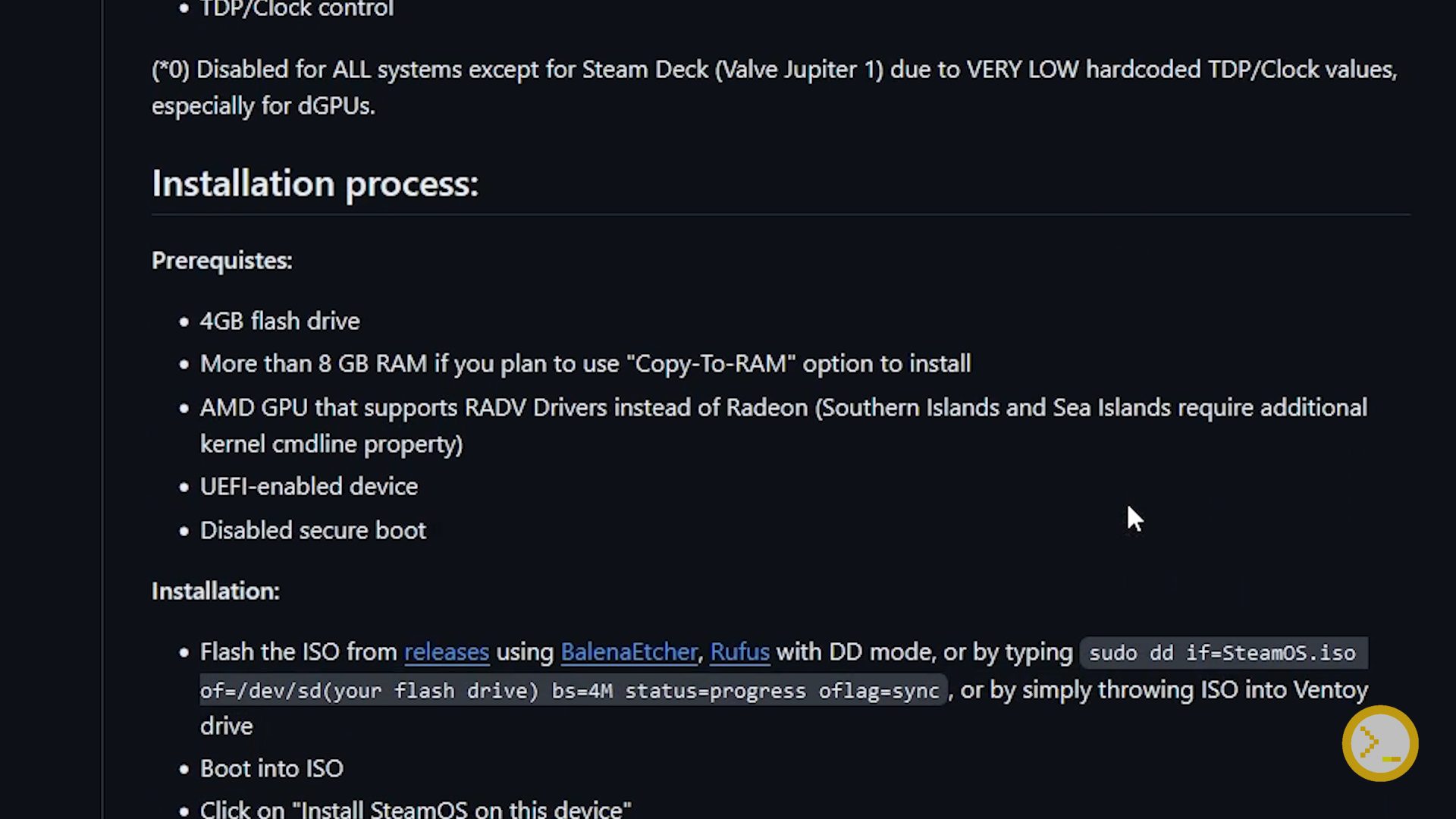Click the Installation process heading

coord(315,184)
